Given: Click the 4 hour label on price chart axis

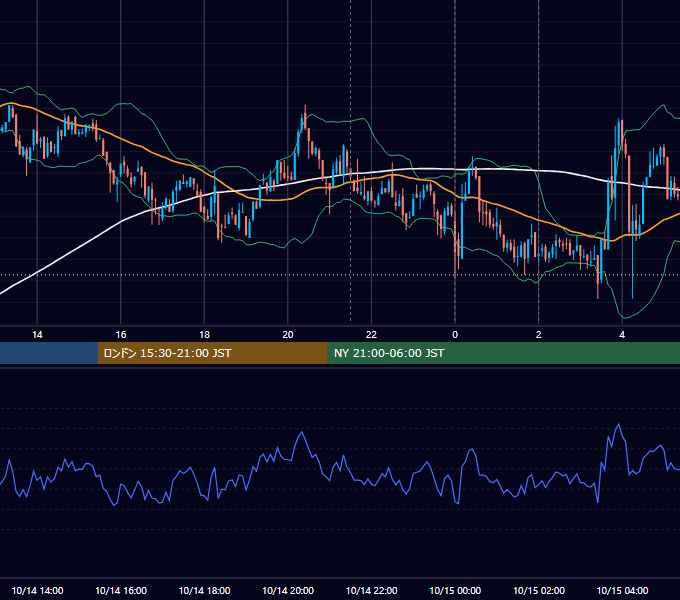Looking at the screenshot, I should tap(622, 335).
